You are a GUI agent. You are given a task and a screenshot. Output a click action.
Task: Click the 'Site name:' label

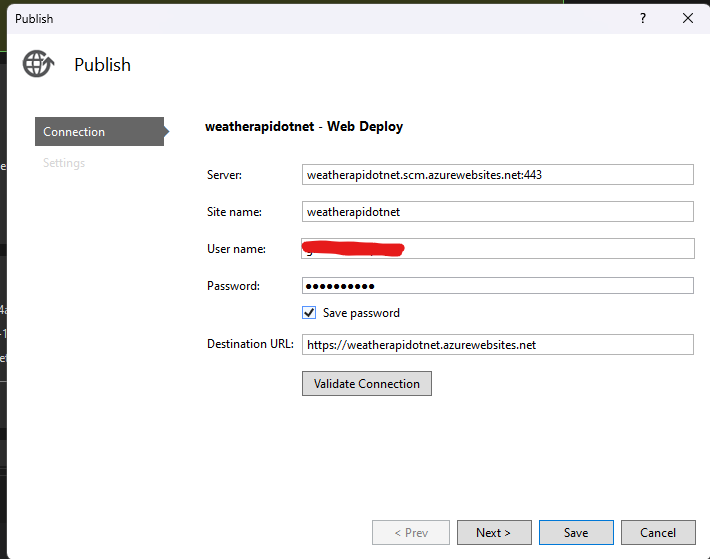click(234, 212)
